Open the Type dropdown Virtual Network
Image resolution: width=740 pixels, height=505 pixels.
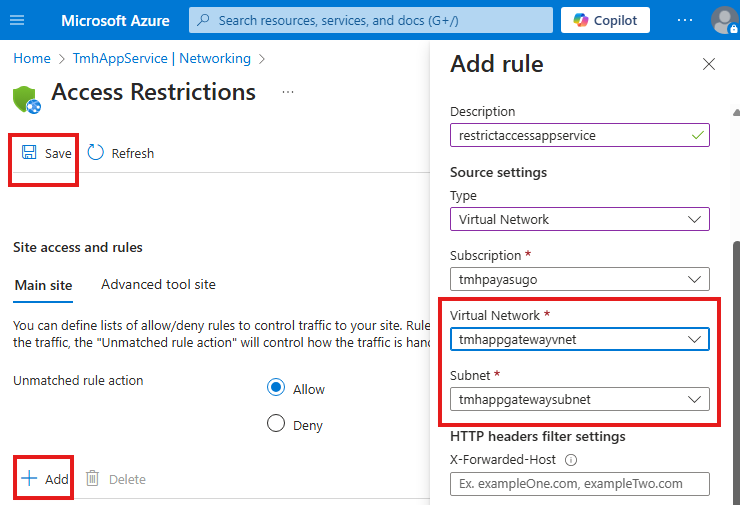[580, 219]
